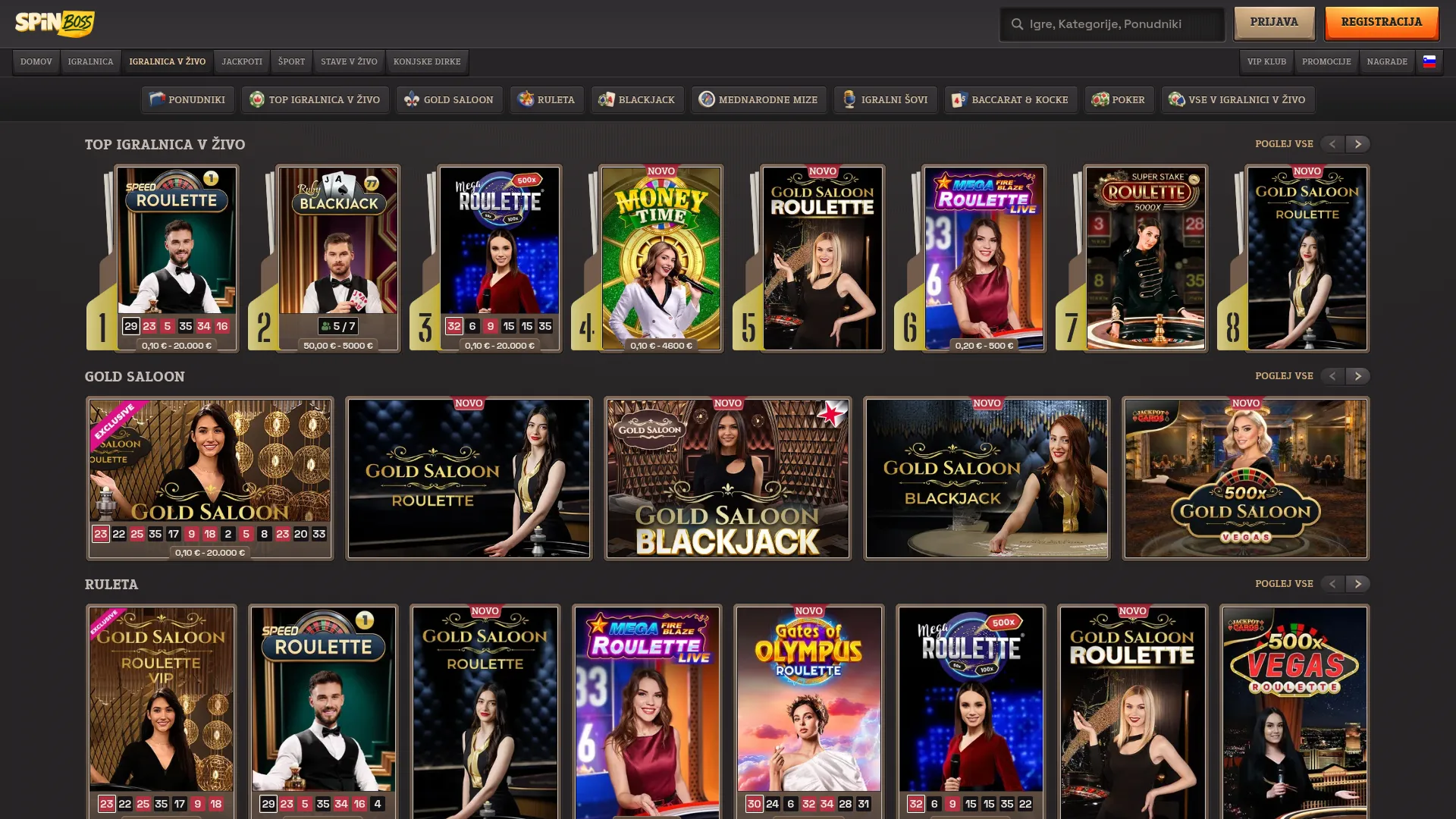1456x819 pixels.
Task: Open the Šport menu item
Action: click(291, 62)
